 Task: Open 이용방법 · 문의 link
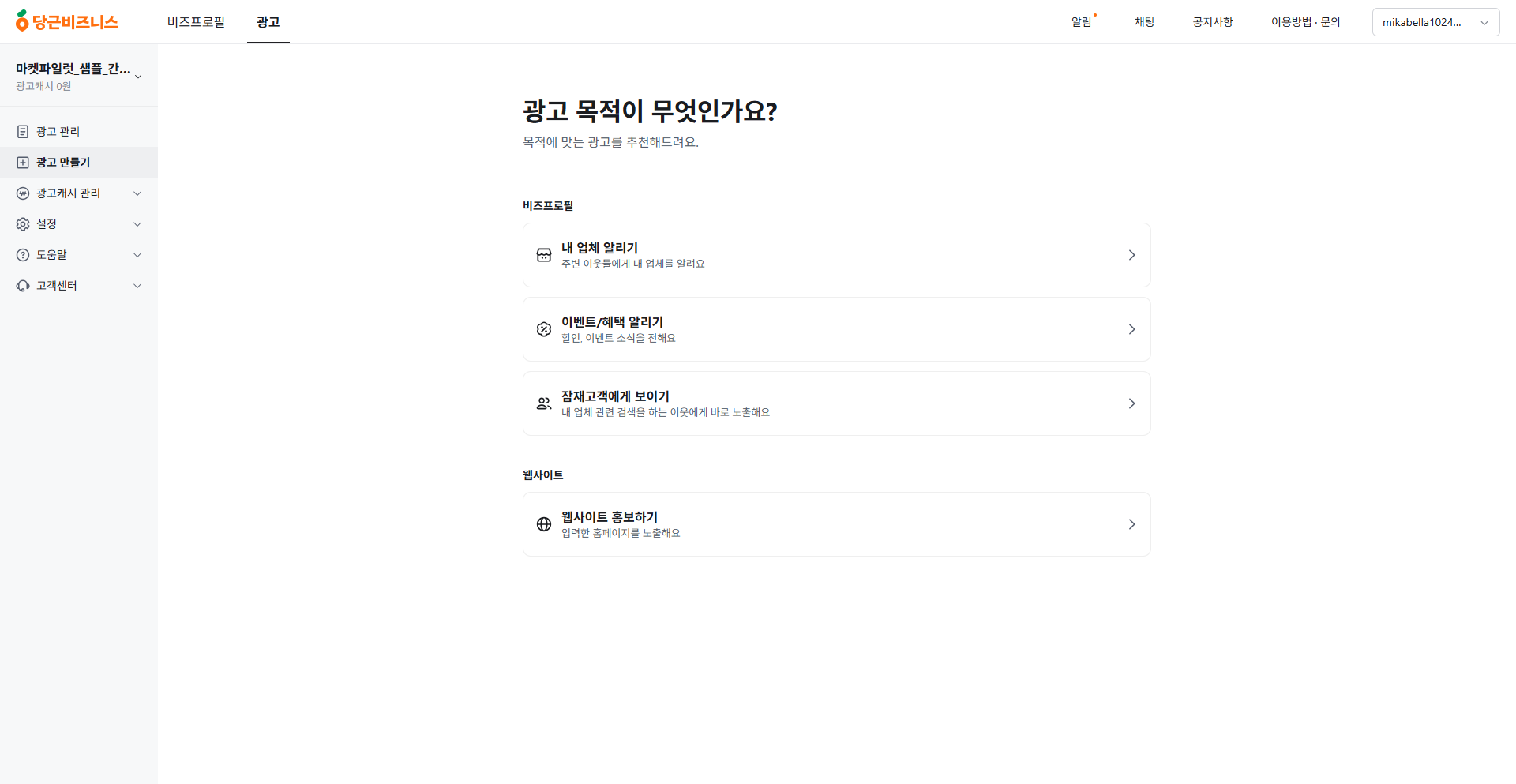click(1305, 22)
